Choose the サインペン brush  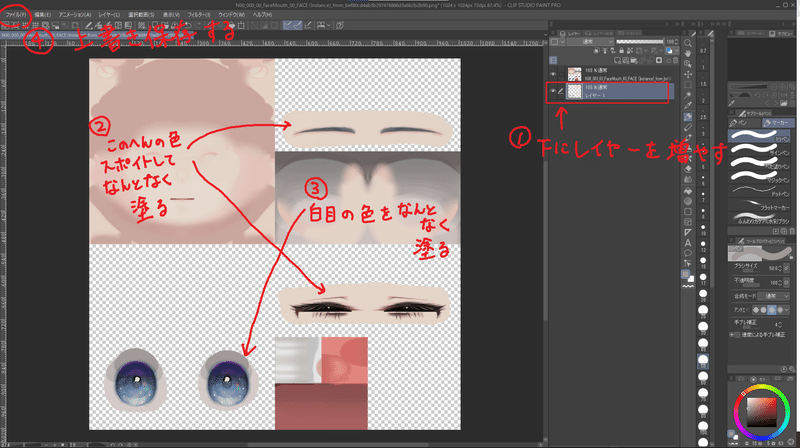click(759, 149)
